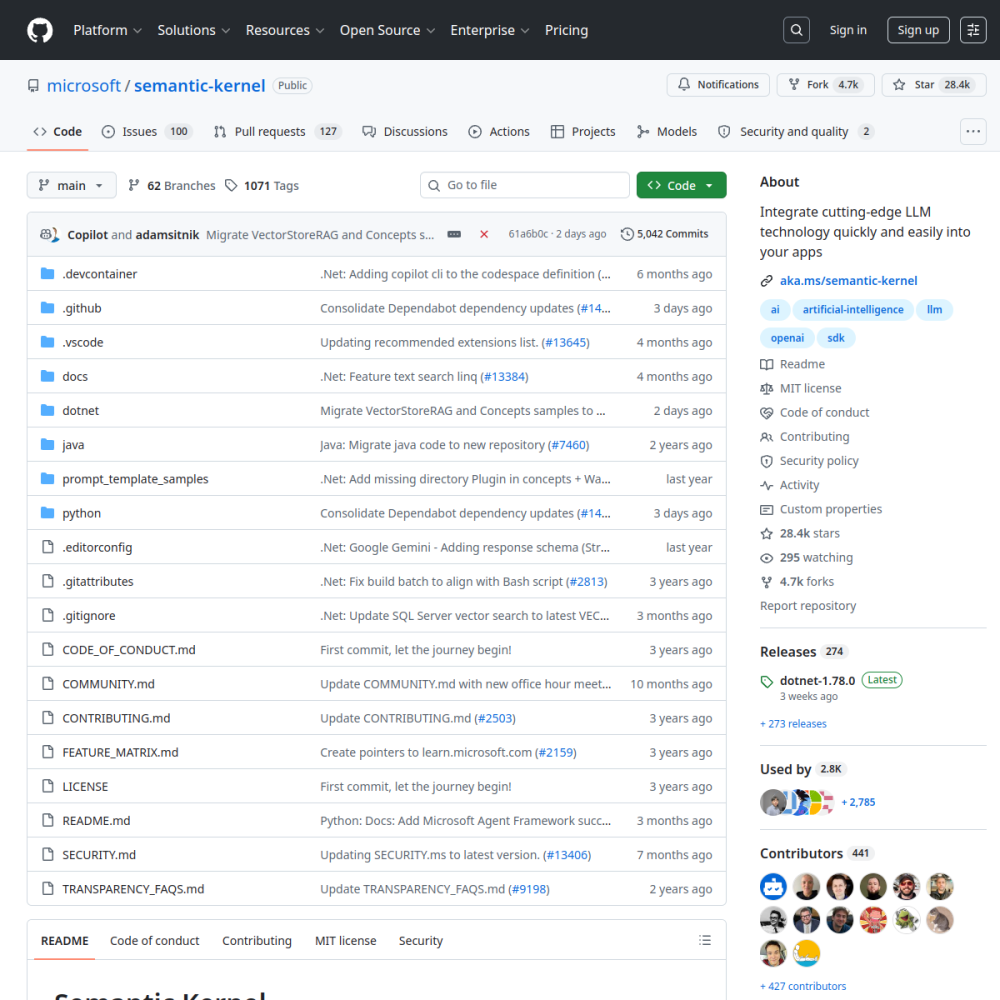Open the Discussions tab
This screenshot has height=1000, width=1000.
[405, 131]
